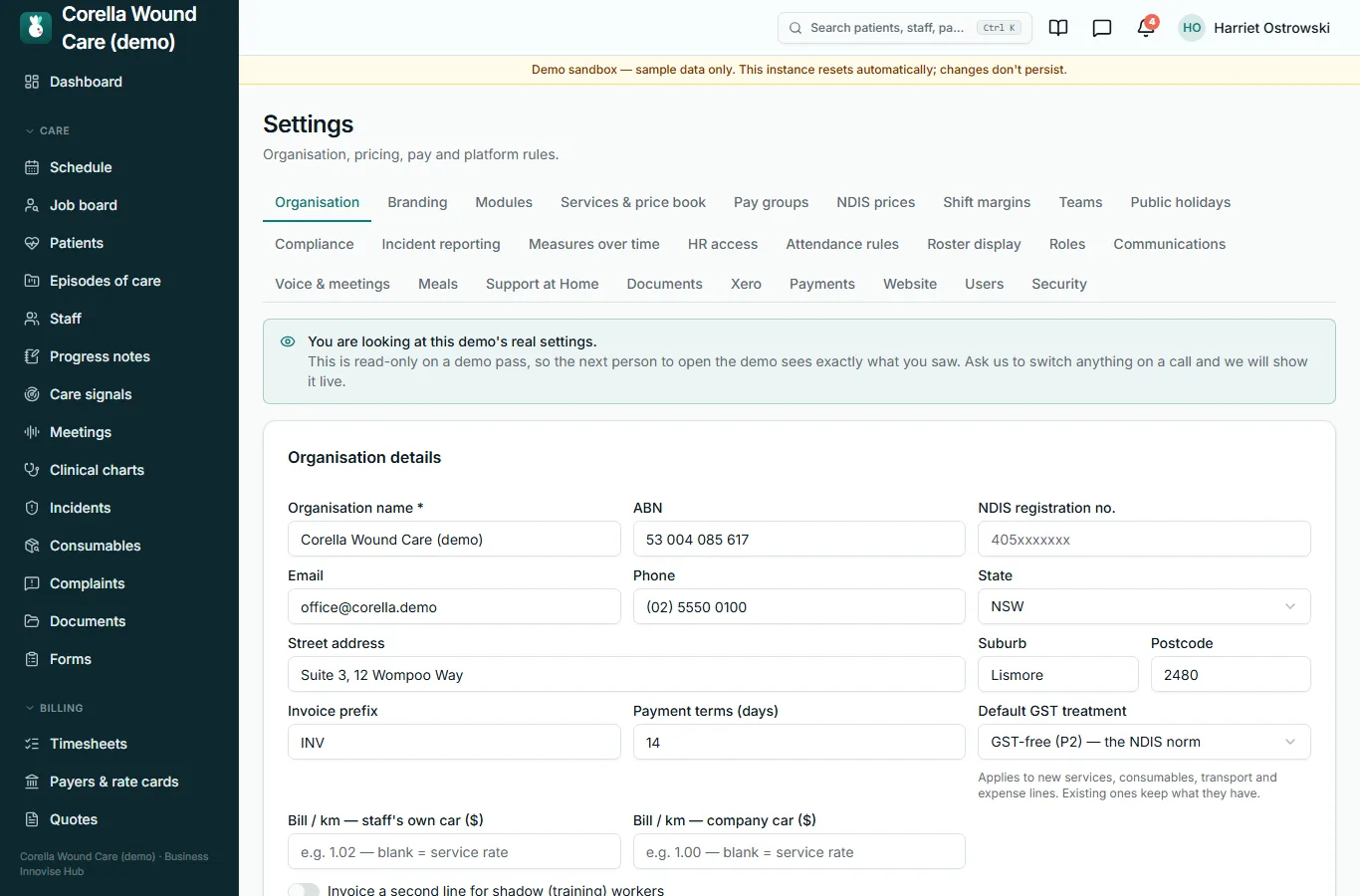Image resolution: width=1360 pixels, height=896 pixels.
Task: Open the Services & price book tab
Action: tap(633, 202)
